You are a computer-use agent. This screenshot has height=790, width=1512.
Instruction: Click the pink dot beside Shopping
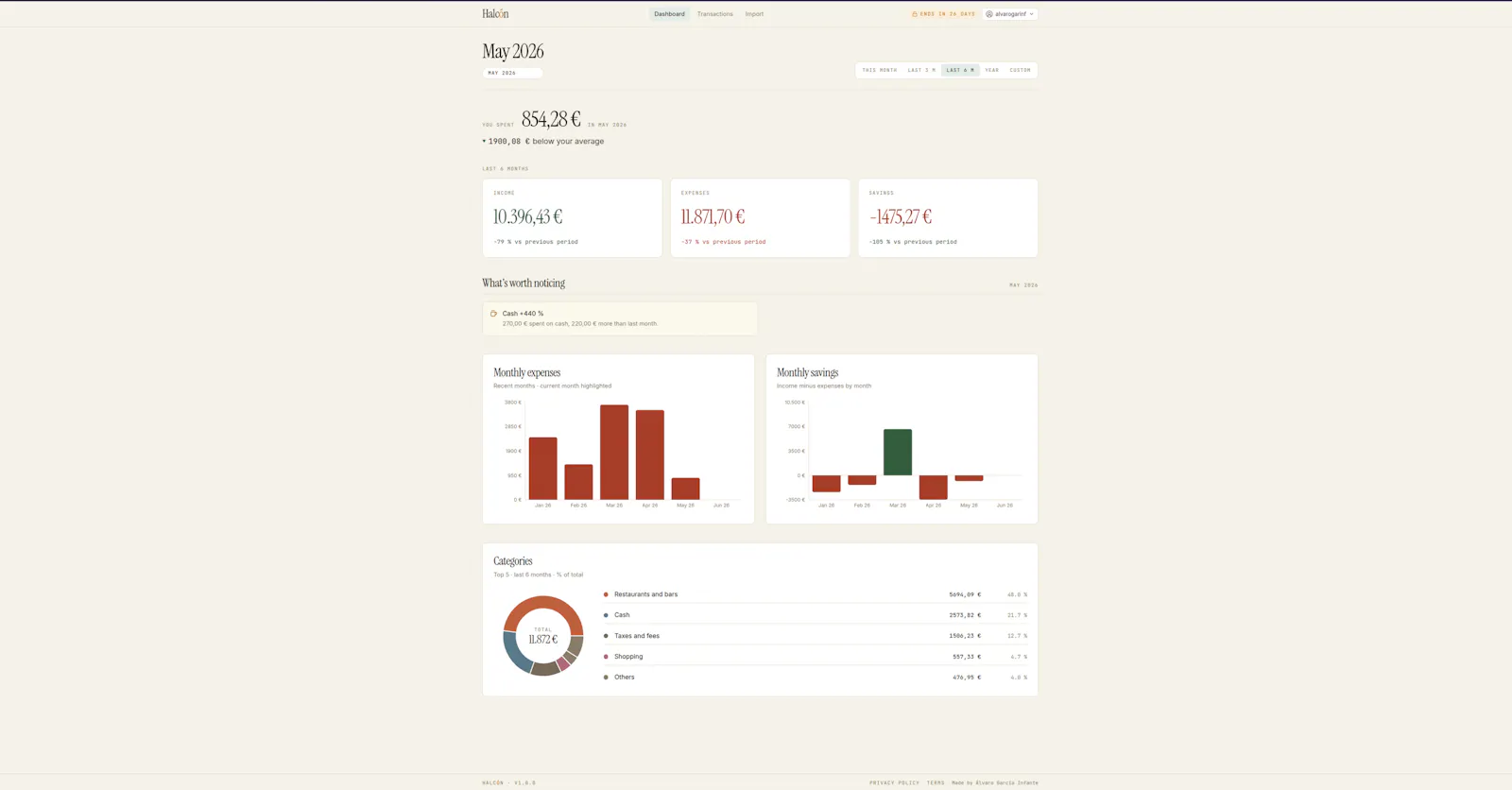(606, 657)
